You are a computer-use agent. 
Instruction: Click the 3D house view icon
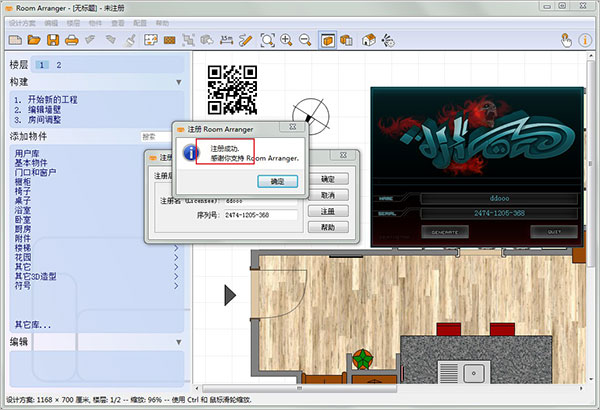click(368, 40)
